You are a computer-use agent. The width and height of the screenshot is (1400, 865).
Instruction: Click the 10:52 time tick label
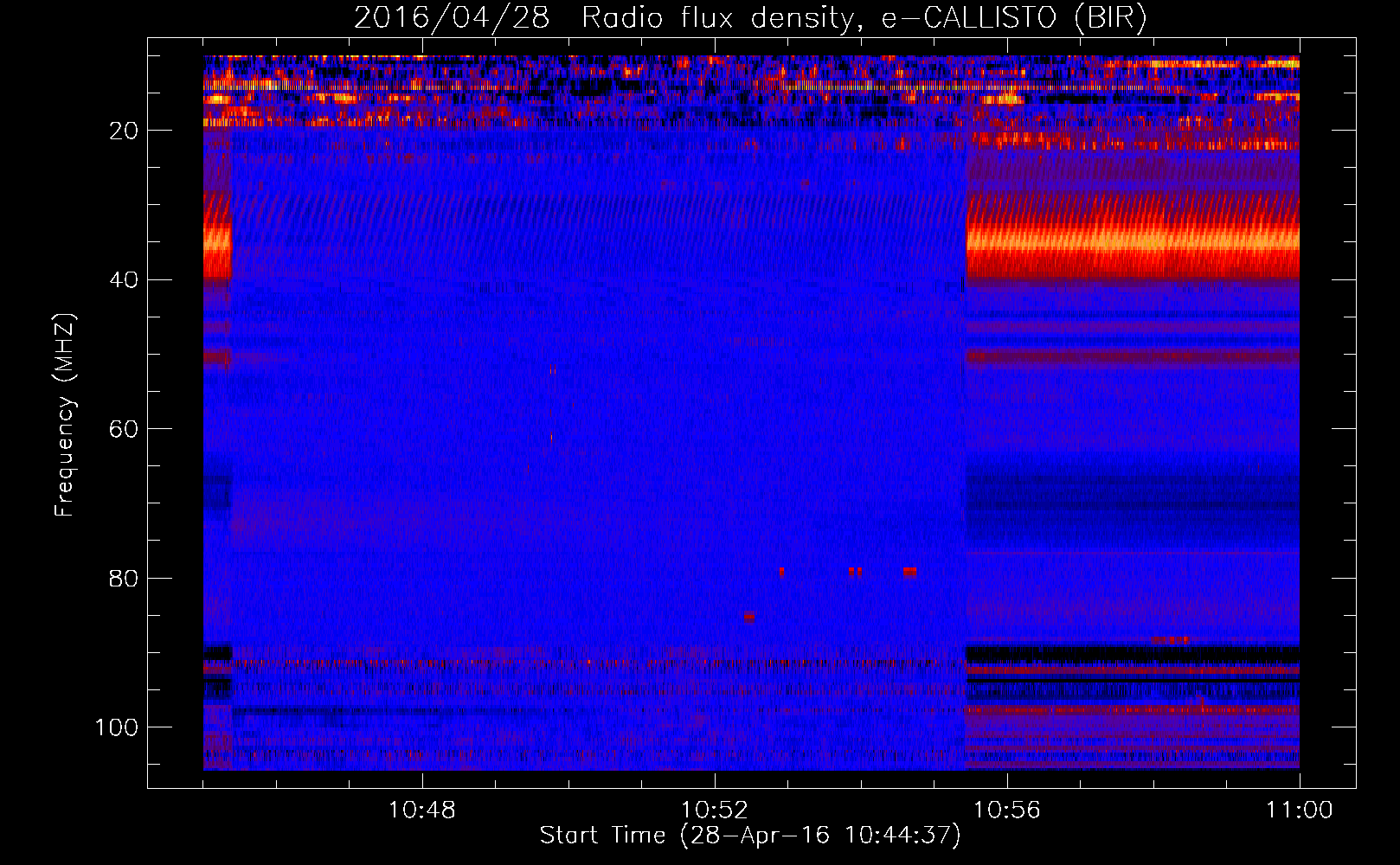pos(714,811)
